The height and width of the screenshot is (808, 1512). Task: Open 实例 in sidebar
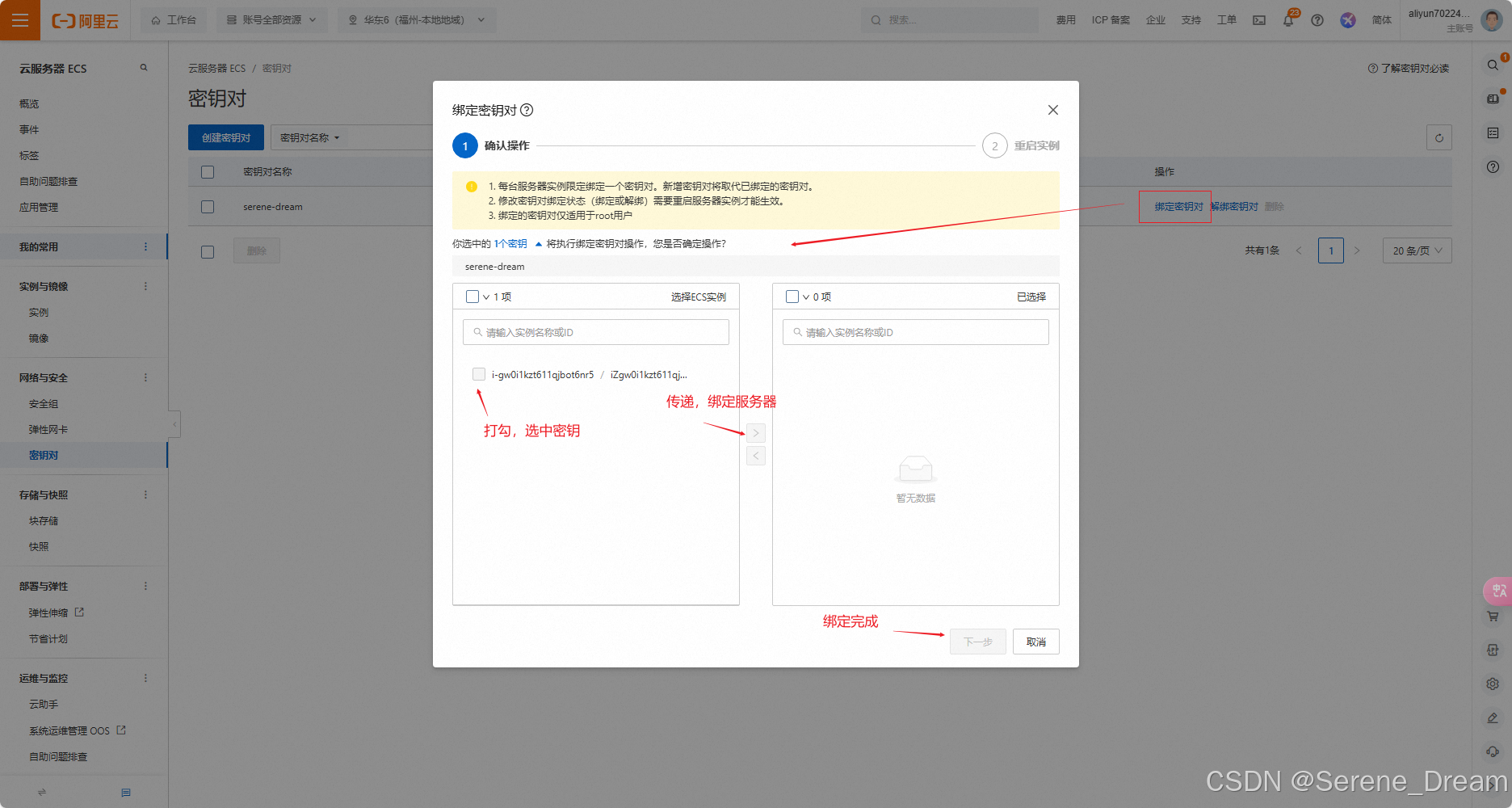[39, 312]
